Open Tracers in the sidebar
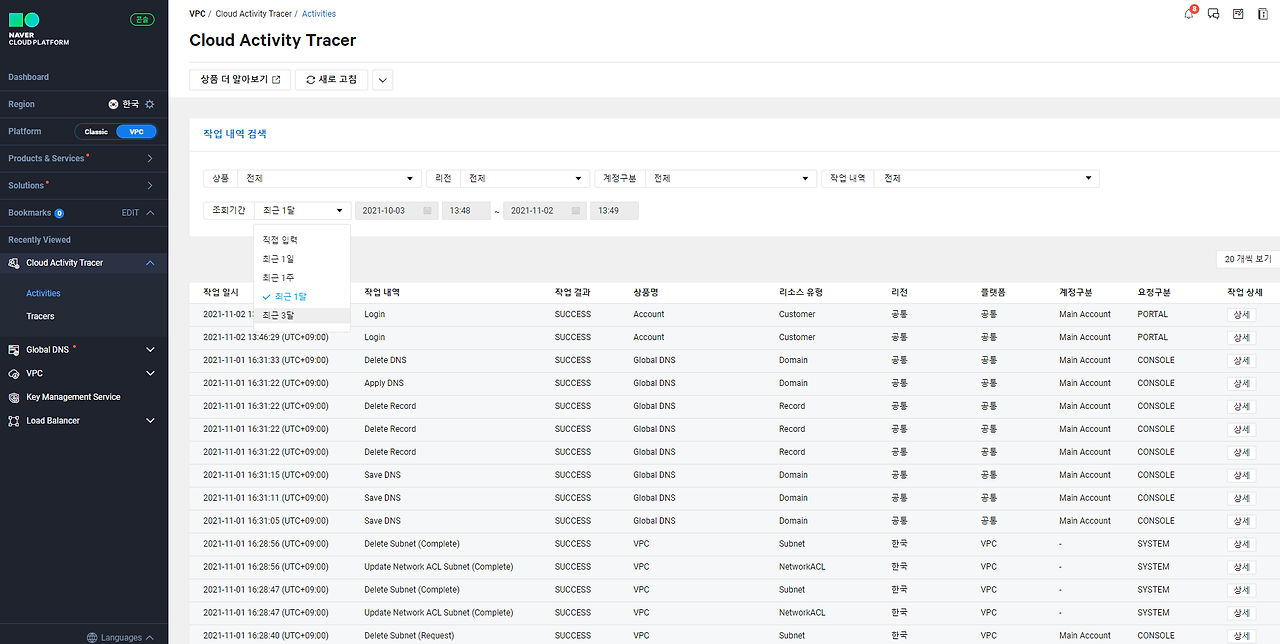 (40, 317)
